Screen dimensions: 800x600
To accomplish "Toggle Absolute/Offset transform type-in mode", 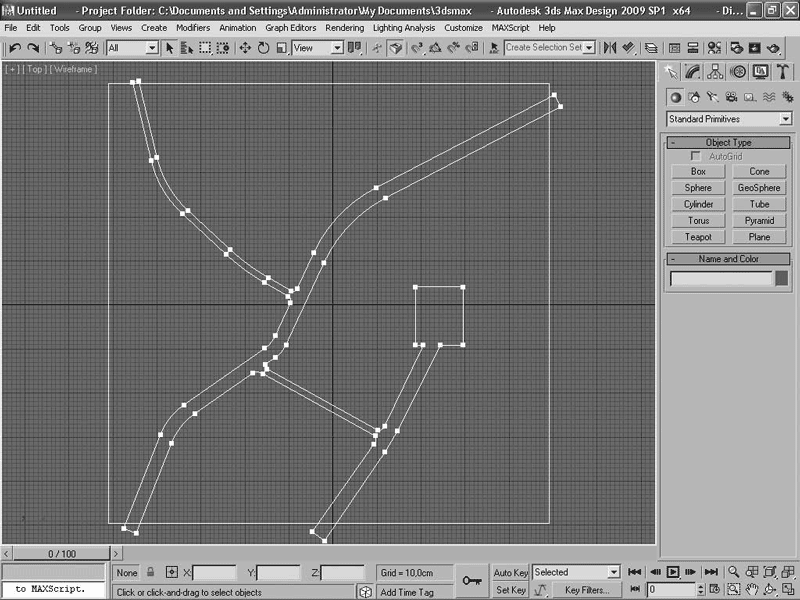I will [172, 572].
